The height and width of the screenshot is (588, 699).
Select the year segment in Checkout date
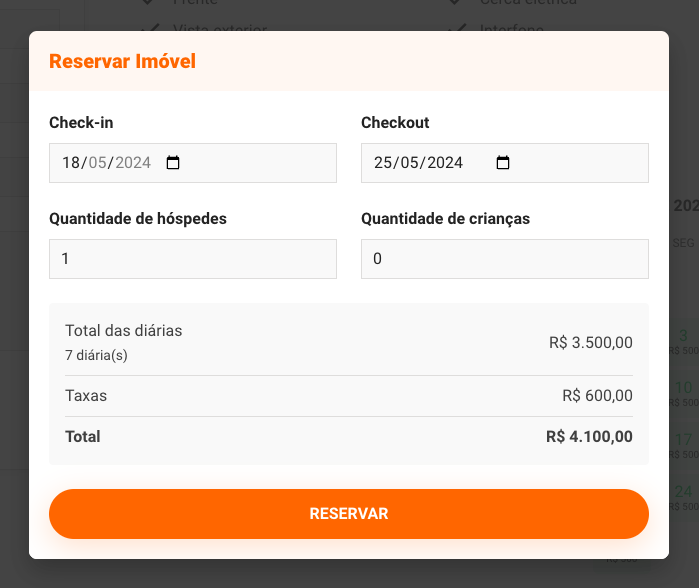coord(444,163)
